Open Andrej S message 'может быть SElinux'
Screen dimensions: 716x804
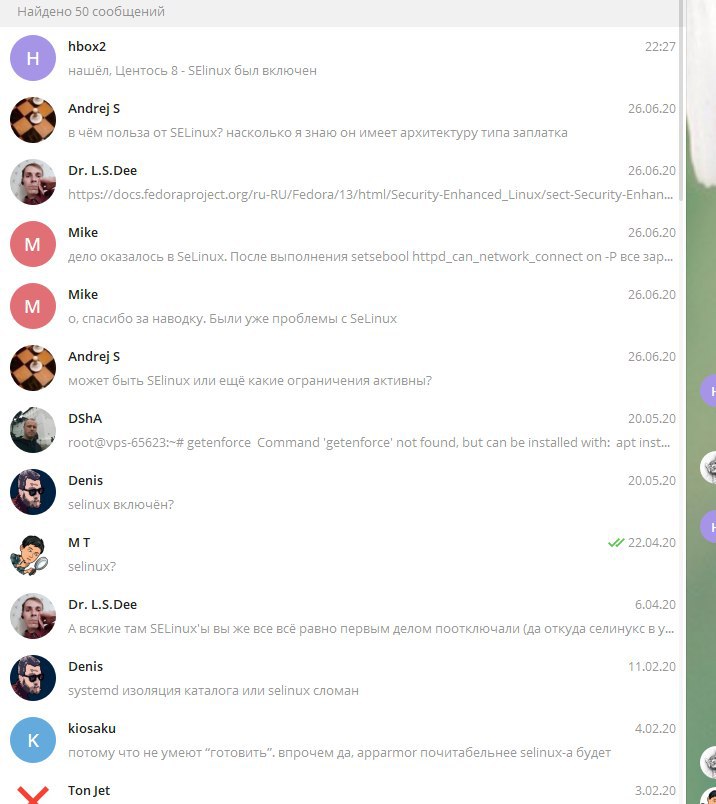(x=343, y=368)
